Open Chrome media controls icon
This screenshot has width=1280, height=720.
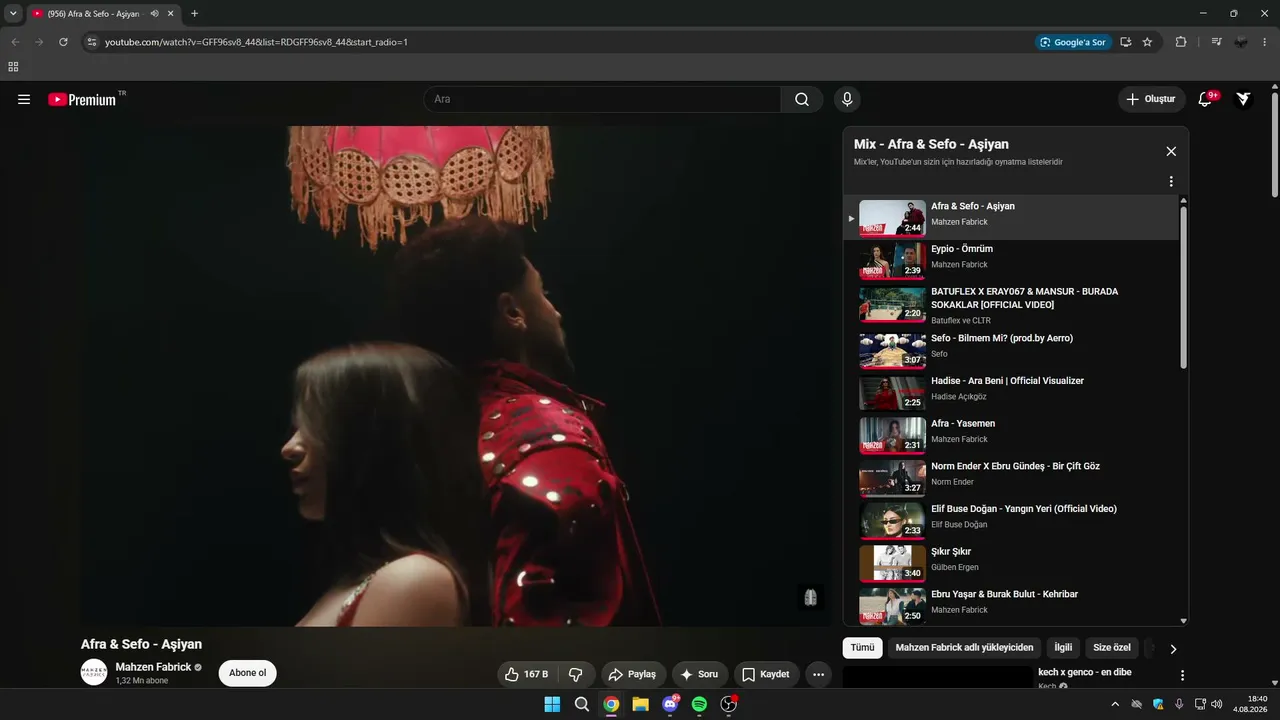click(x=1216, y=42)
